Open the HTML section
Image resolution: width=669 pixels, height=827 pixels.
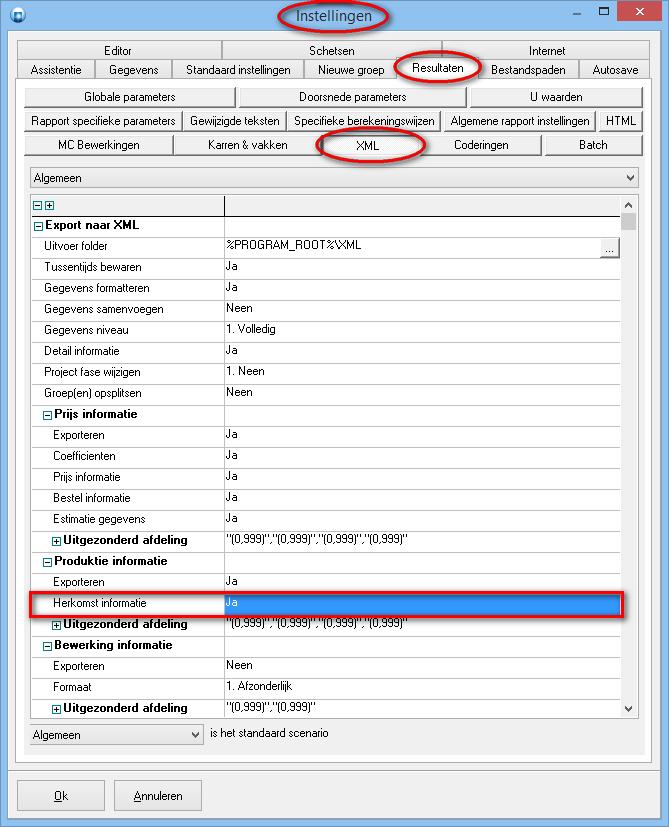pyautogui.click(x=620, y=121)
